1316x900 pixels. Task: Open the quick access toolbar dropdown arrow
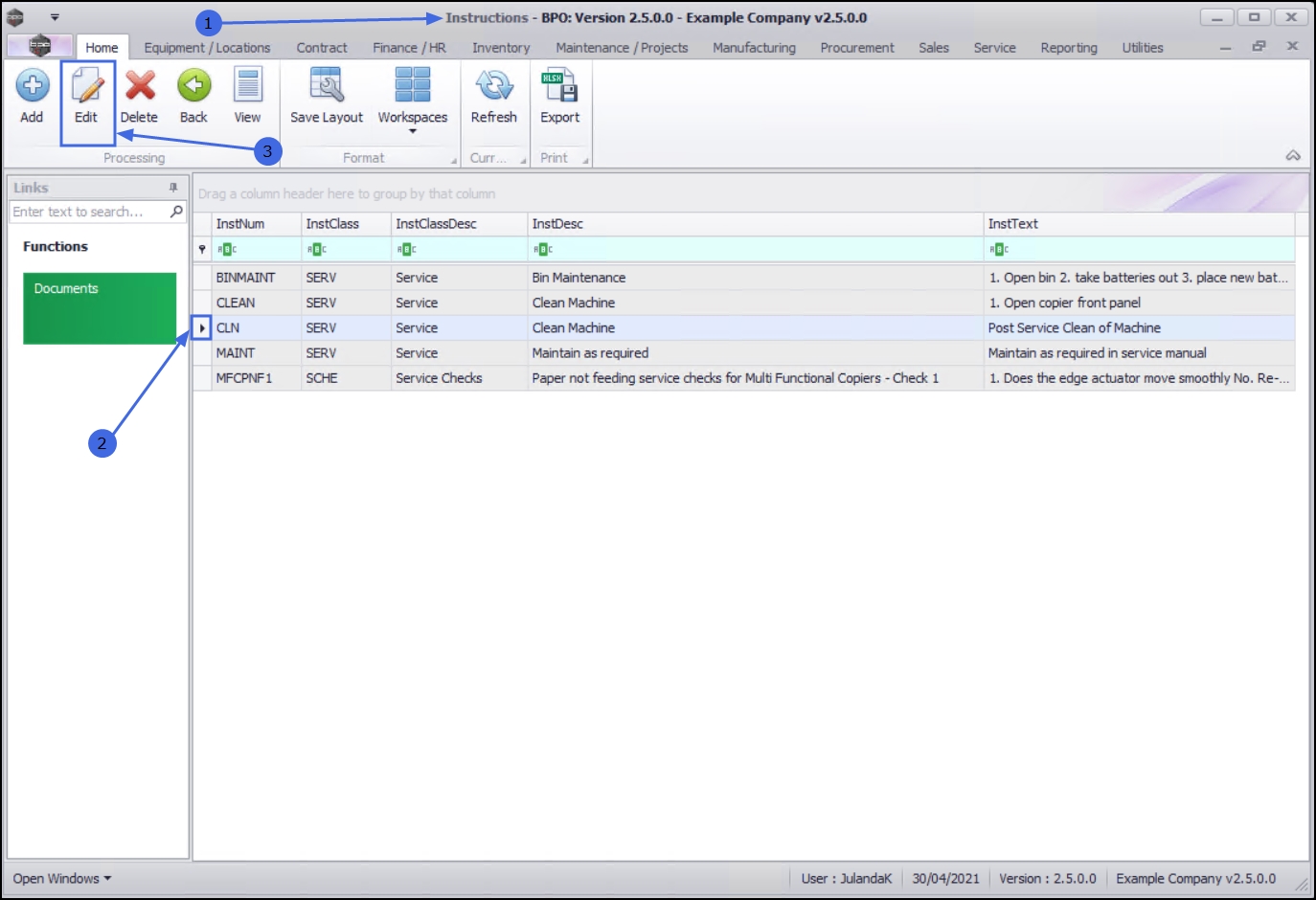point(55,17)
